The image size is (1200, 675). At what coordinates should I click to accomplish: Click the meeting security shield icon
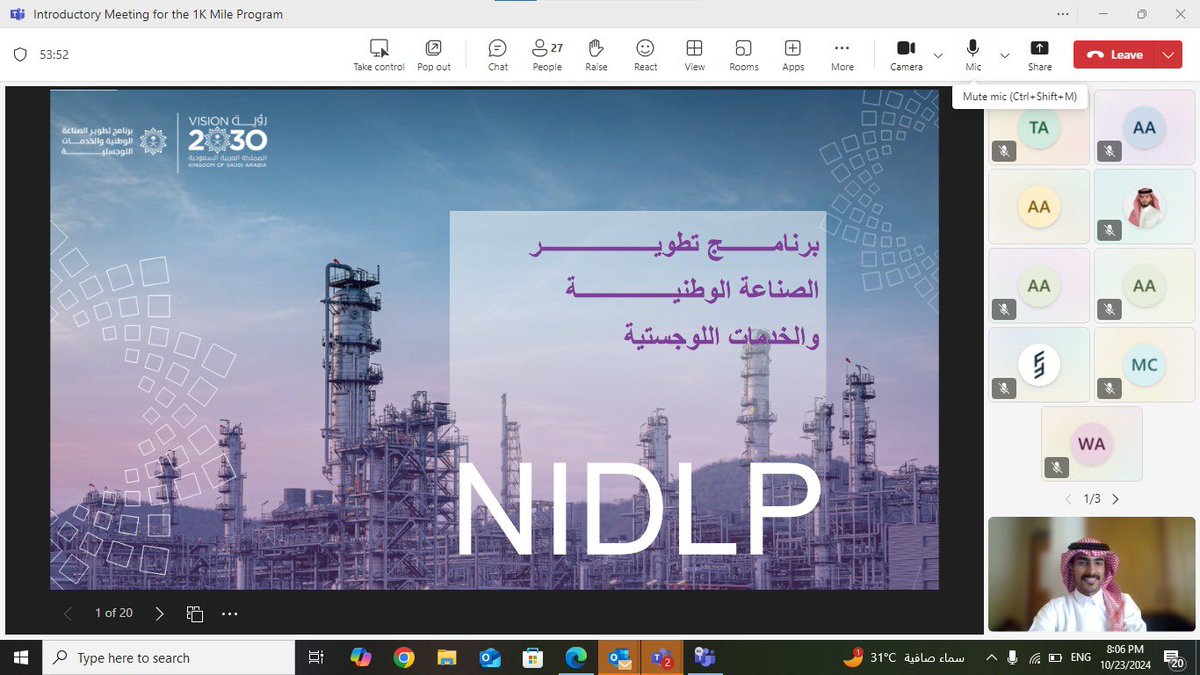(x=19, y=55)
